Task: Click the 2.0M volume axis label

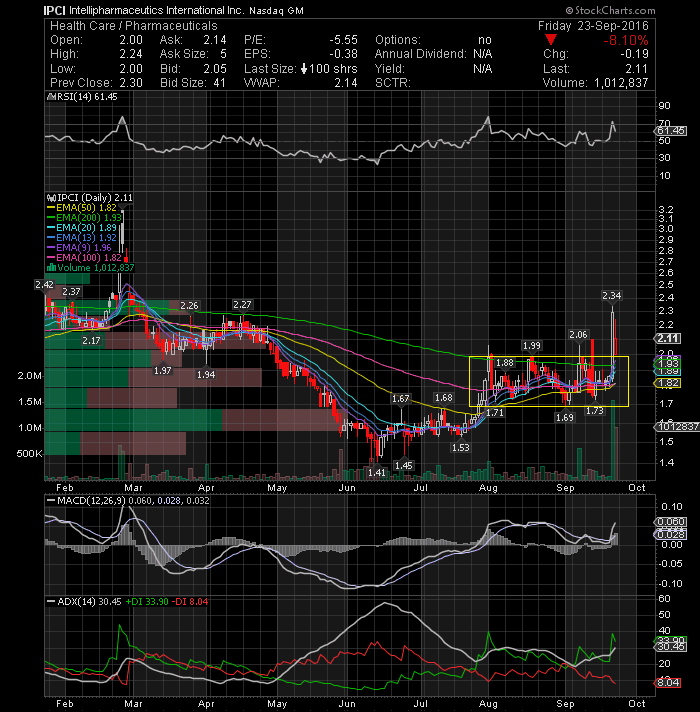Action: (x=30, y=376)
